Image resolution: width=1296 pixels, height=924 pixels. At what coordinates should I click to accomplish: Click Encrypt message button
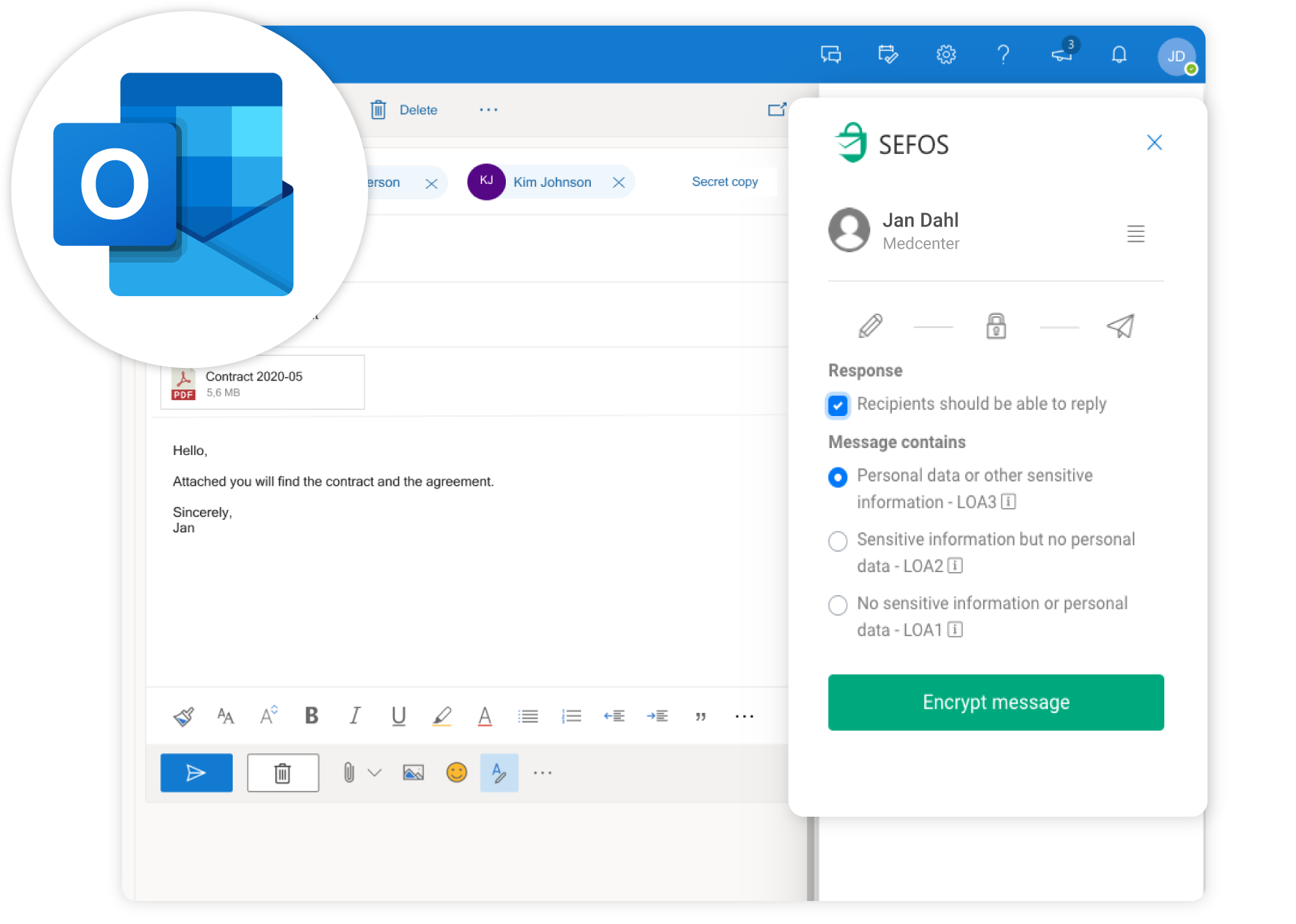pos(996,702)
